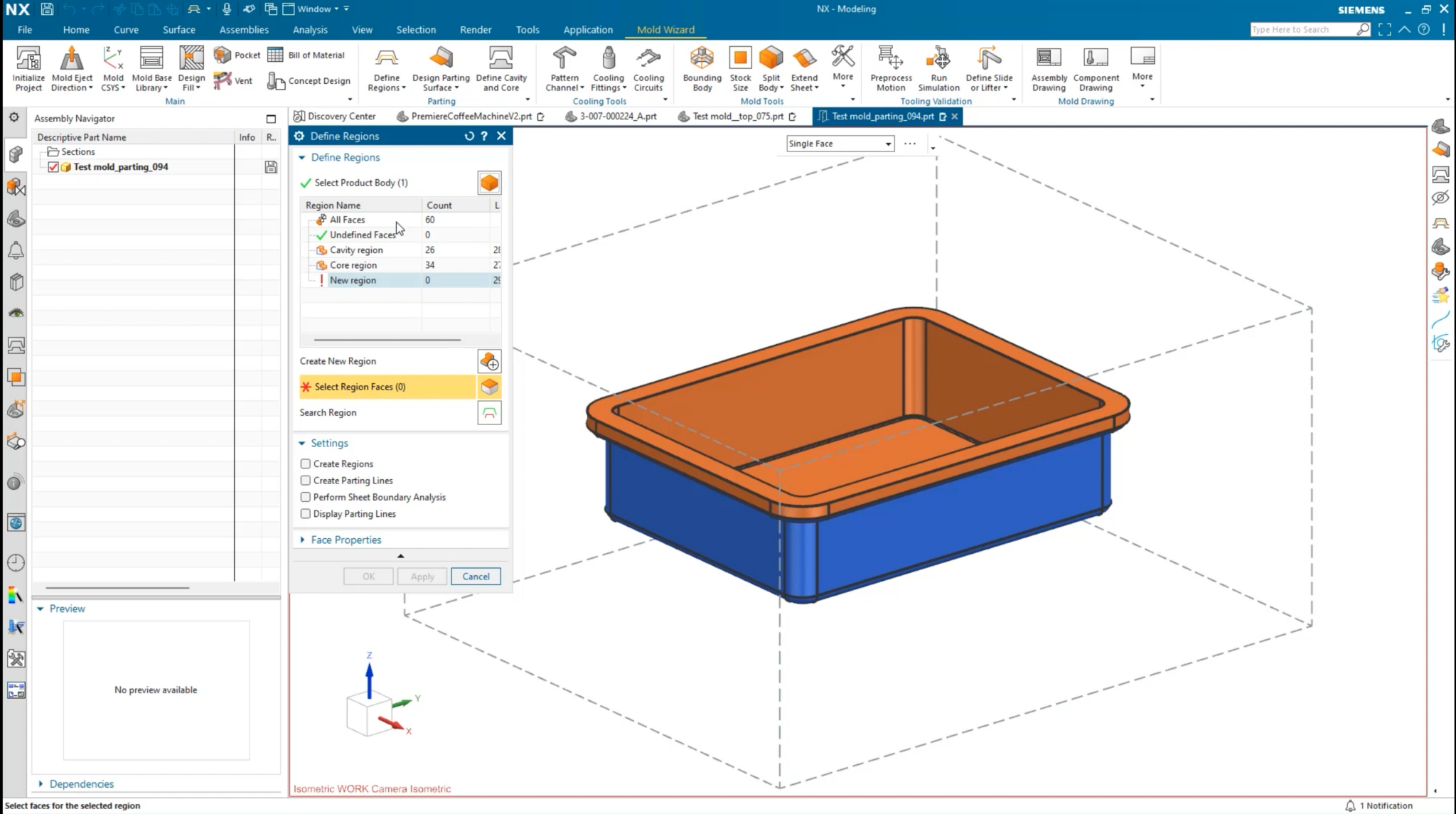
Task: Launch Design Parting Surface
Action: pyautogui.click(x=440, y=68)
